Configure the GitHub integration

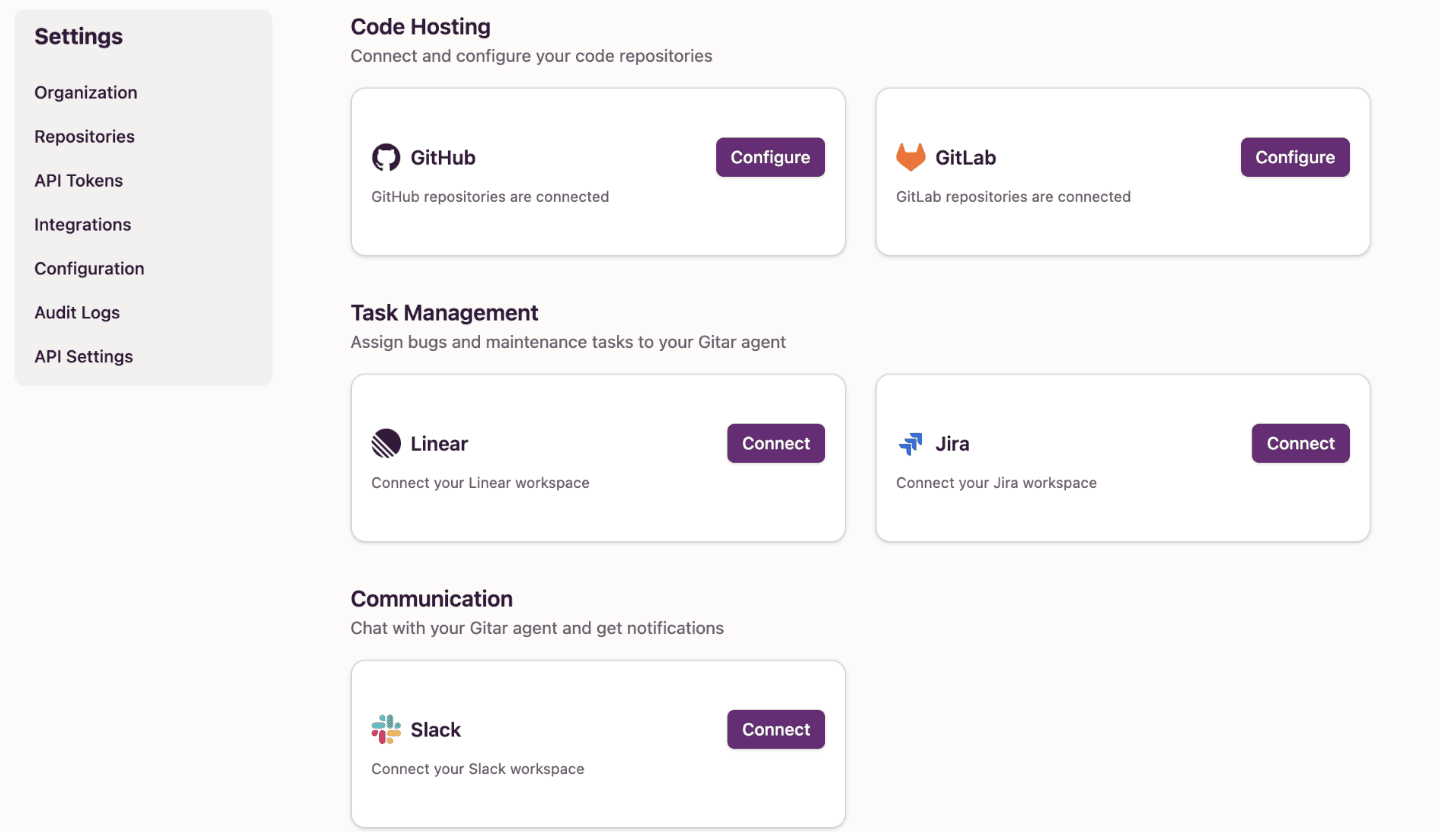tap(770, 157)
